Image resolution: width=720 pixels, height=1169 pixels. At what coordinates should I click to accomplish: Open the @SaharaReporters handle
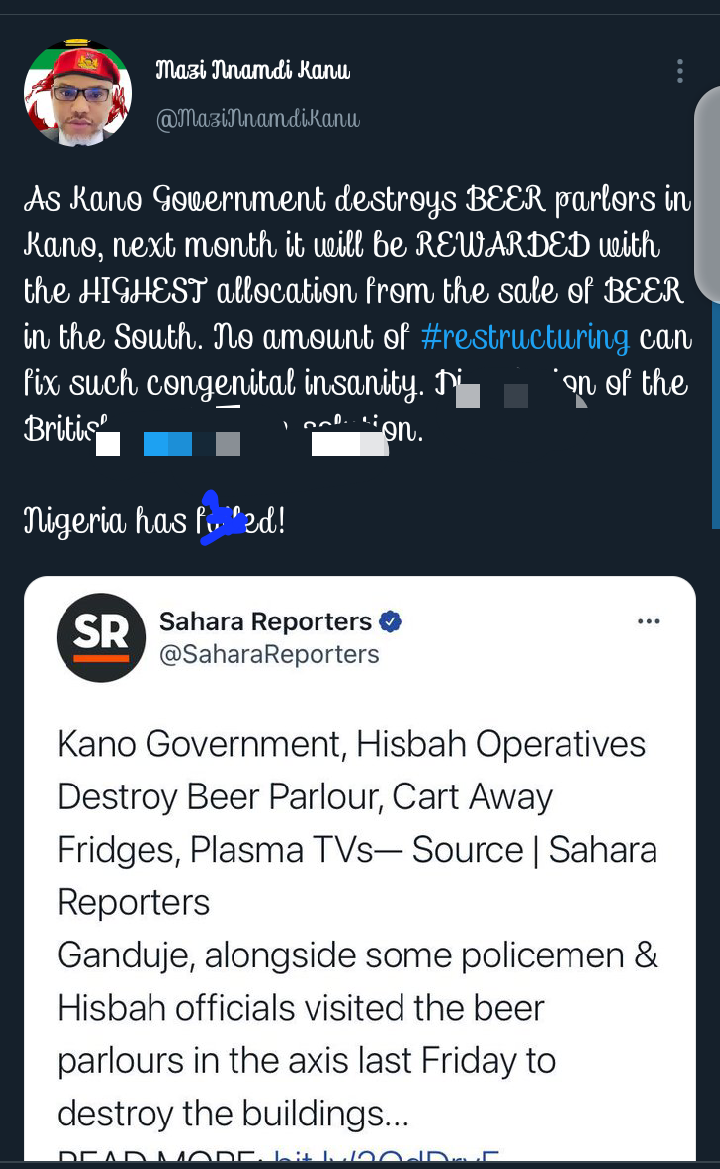point(269,655)
